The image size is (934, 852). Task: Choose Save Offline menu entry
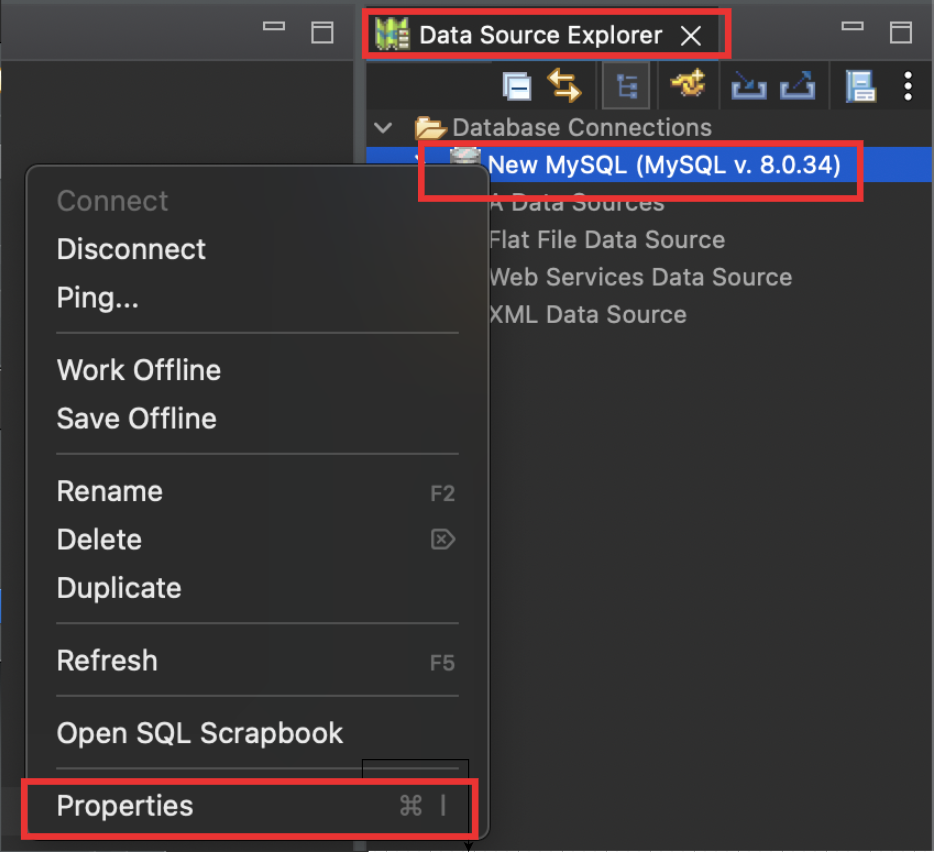(257, 418)
